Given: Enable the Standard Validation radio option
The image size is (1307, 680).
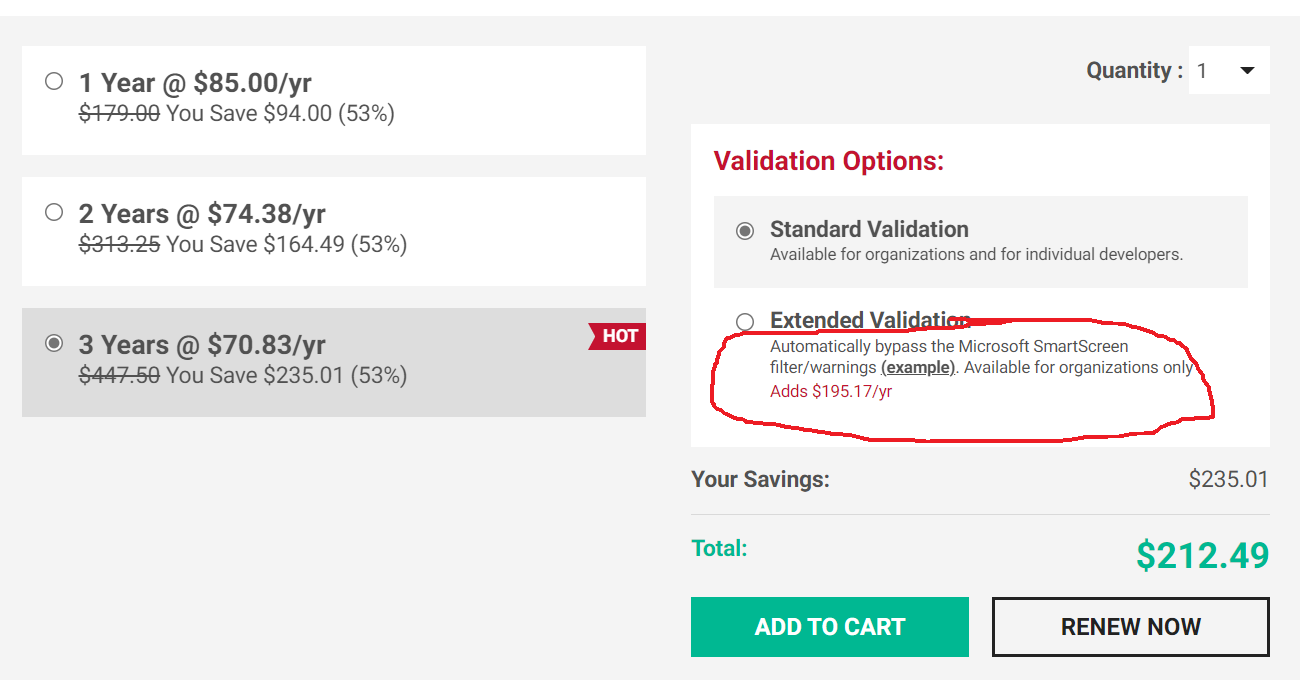Looking at the screenshot, I should [745, 231].
